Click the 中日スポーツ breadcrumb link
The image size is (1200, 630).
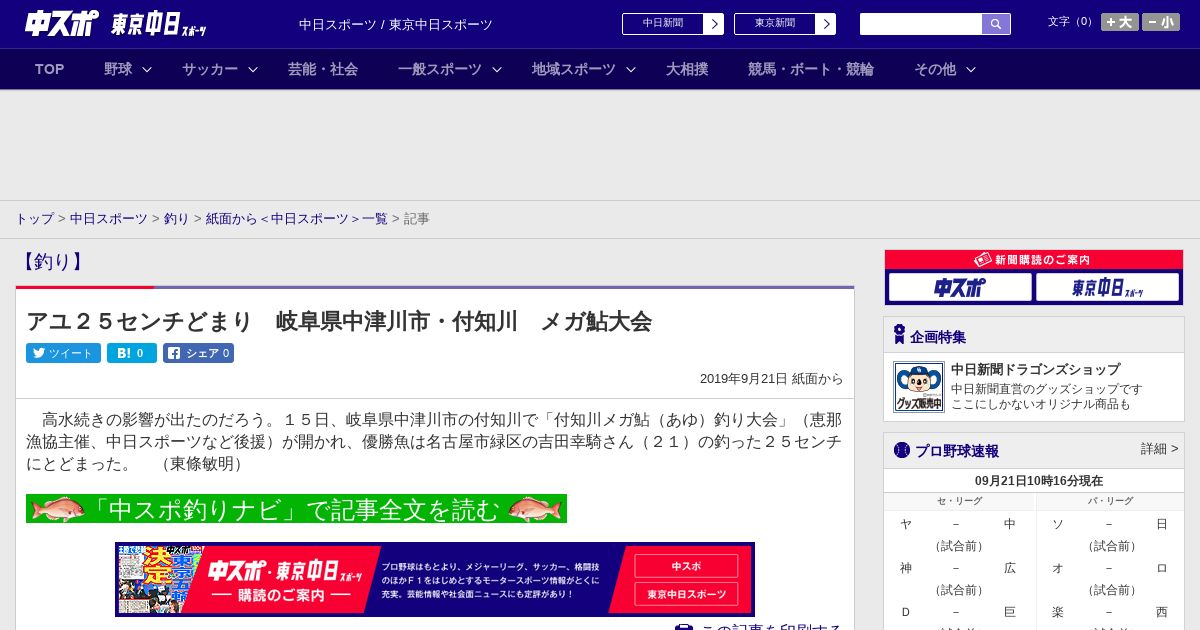[109, 218]
